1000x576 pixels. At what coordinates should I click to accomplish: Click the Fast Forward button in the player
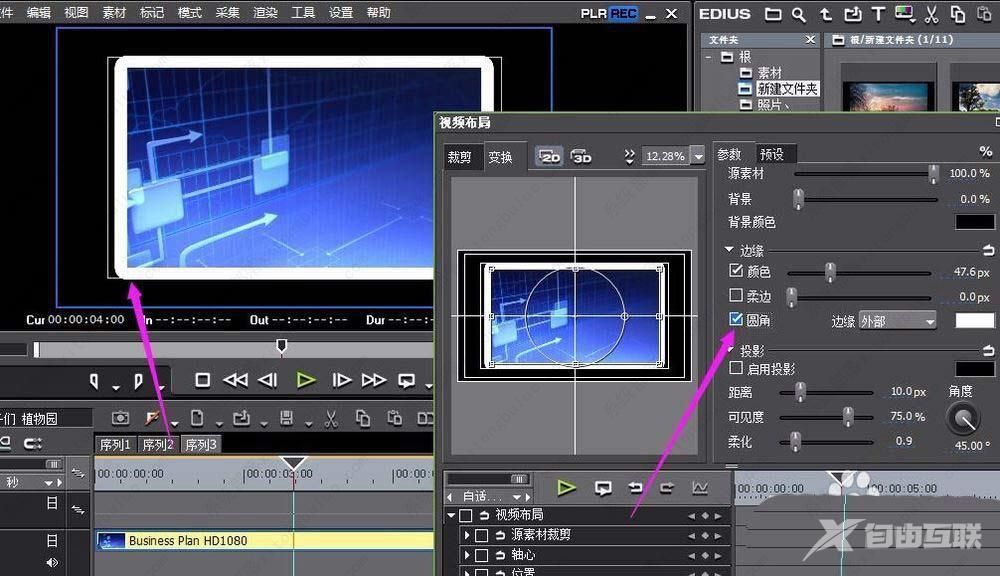pyautogui.click(x=374, y=381)
